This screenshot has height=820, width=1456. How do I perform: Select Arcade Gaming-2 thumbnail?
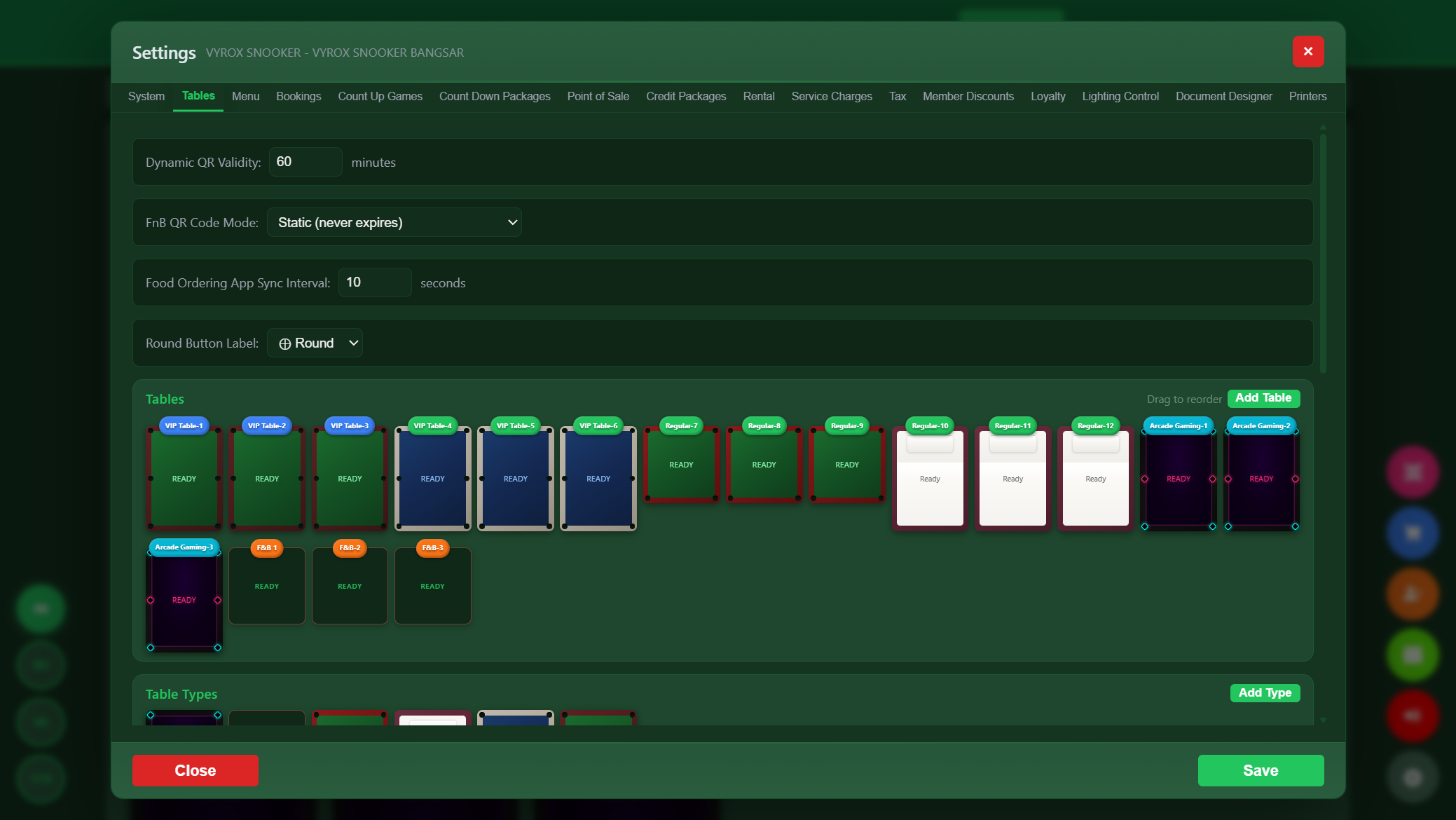coord(1261,474)
